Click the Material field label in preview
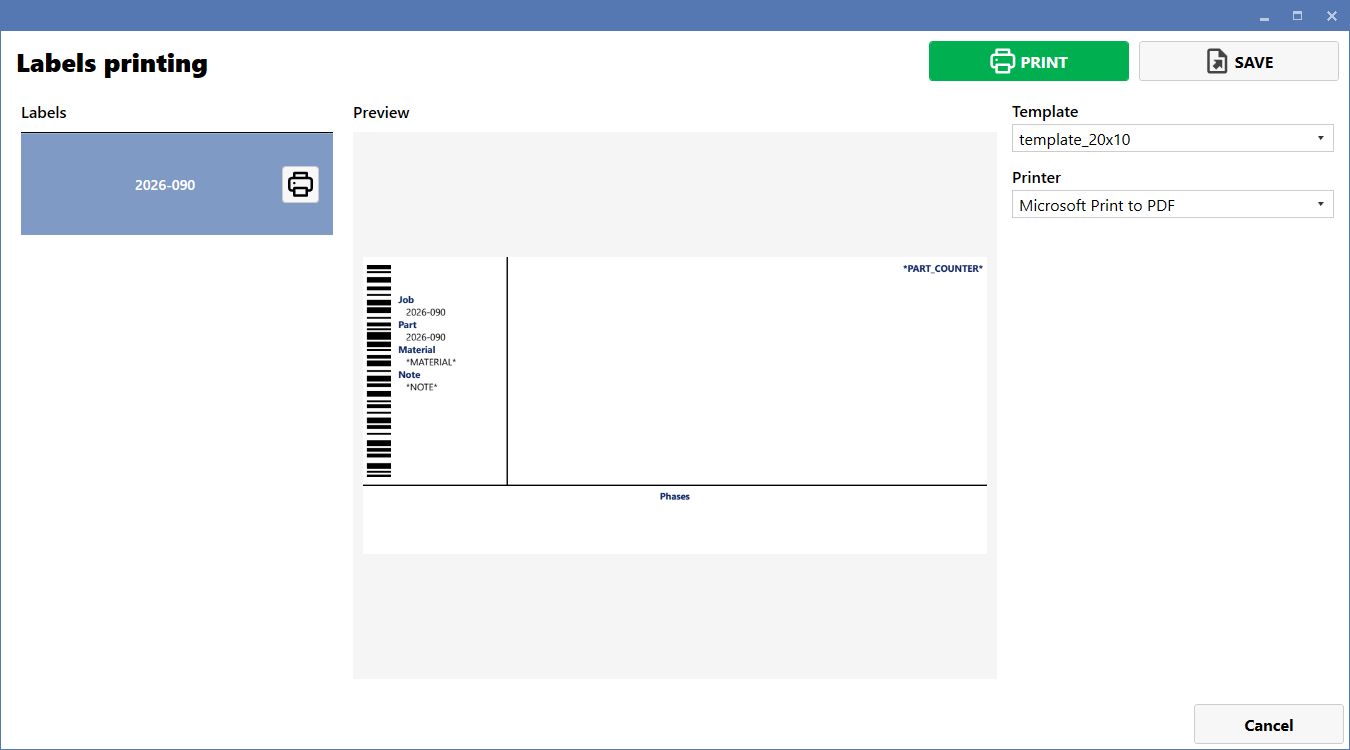This screenshot has height=750, width=1350. tap(417, 350)
